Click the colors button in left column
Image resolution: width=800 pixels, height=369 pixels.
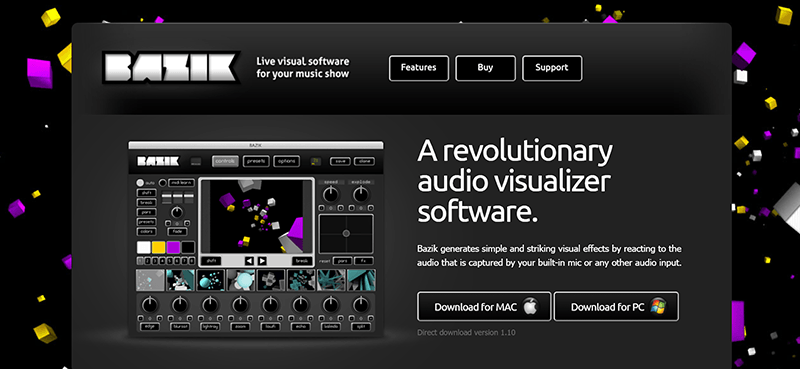[x=146, y=232]
